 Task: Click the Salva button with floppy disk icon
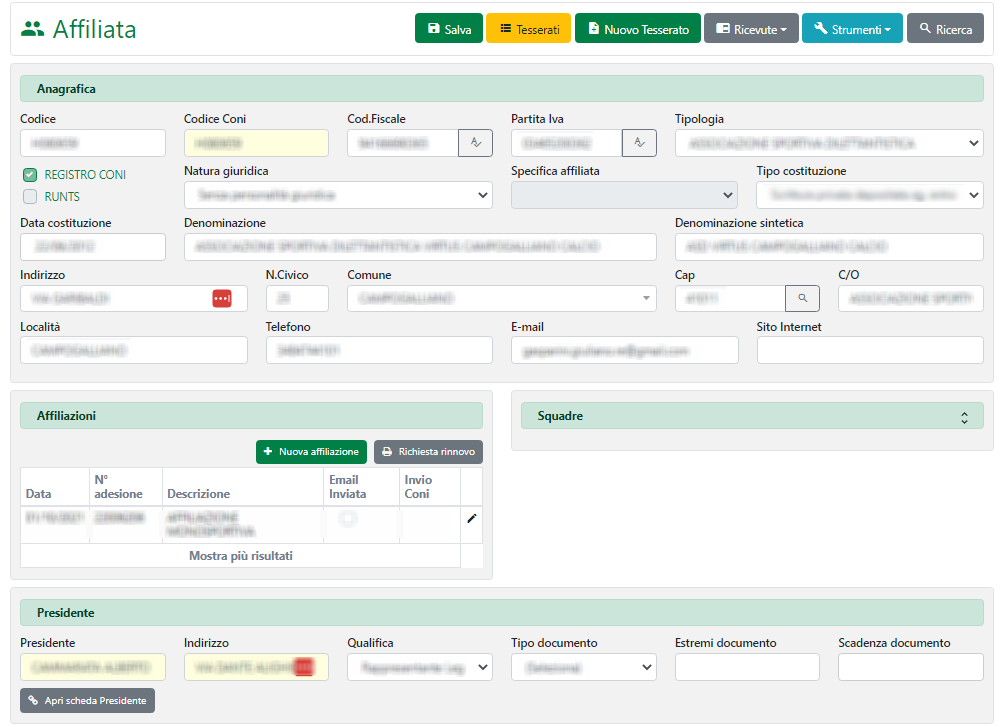click(x=449, y=29)
